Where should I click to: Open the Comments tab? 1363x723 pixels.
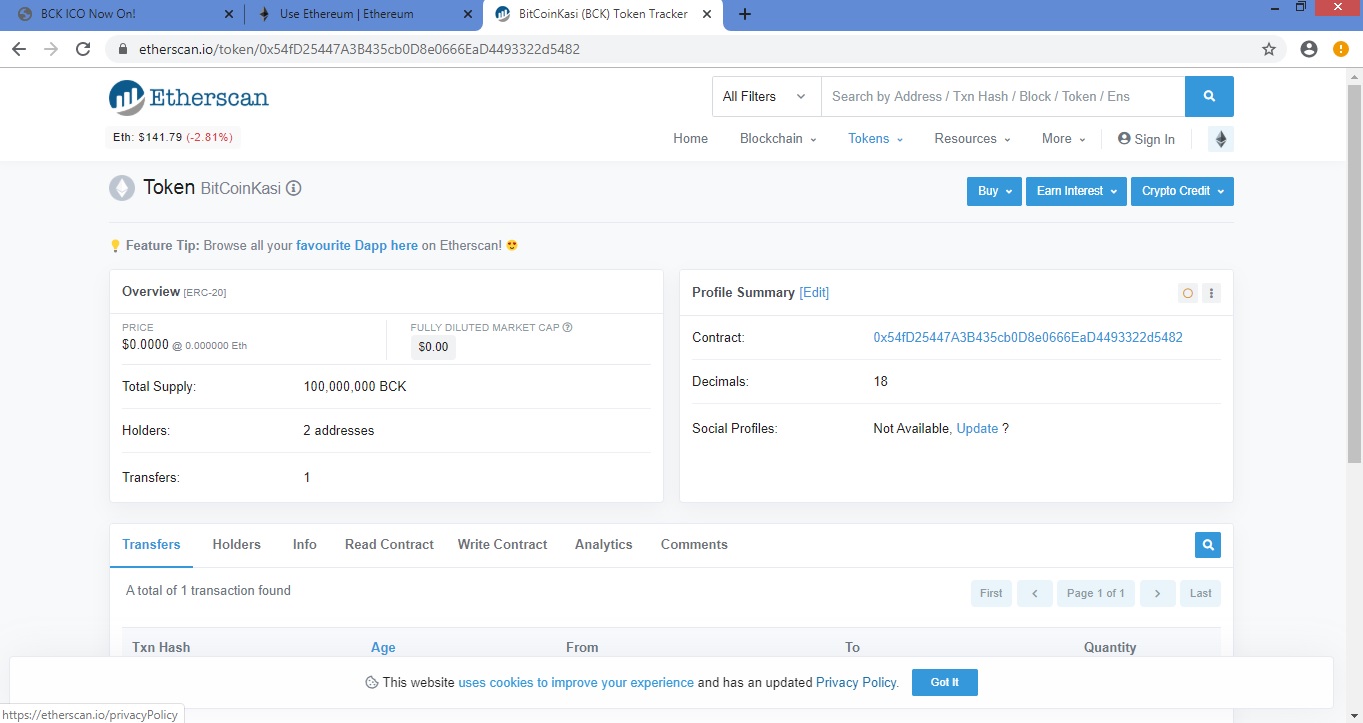[694, 545]
